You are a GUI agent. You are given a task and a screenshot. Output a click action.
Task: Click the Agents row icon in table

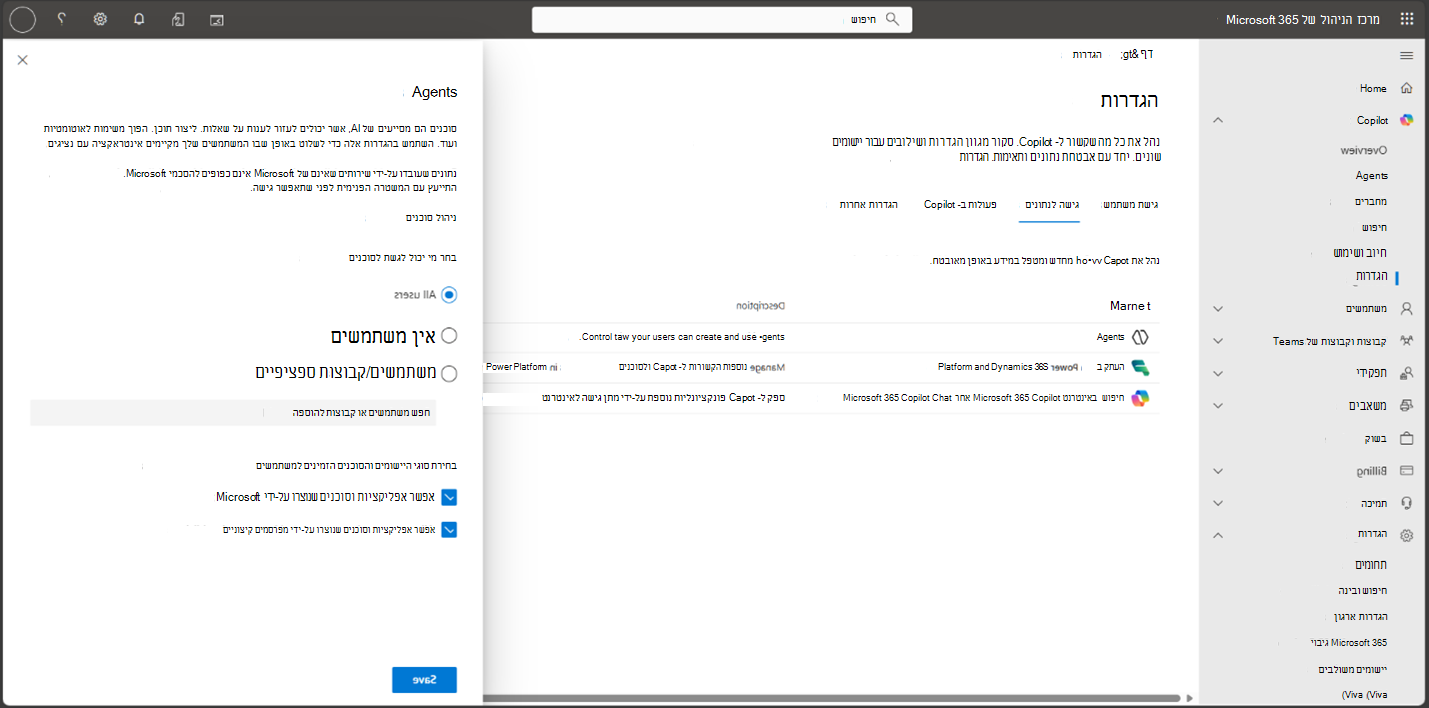point(1140,337)
